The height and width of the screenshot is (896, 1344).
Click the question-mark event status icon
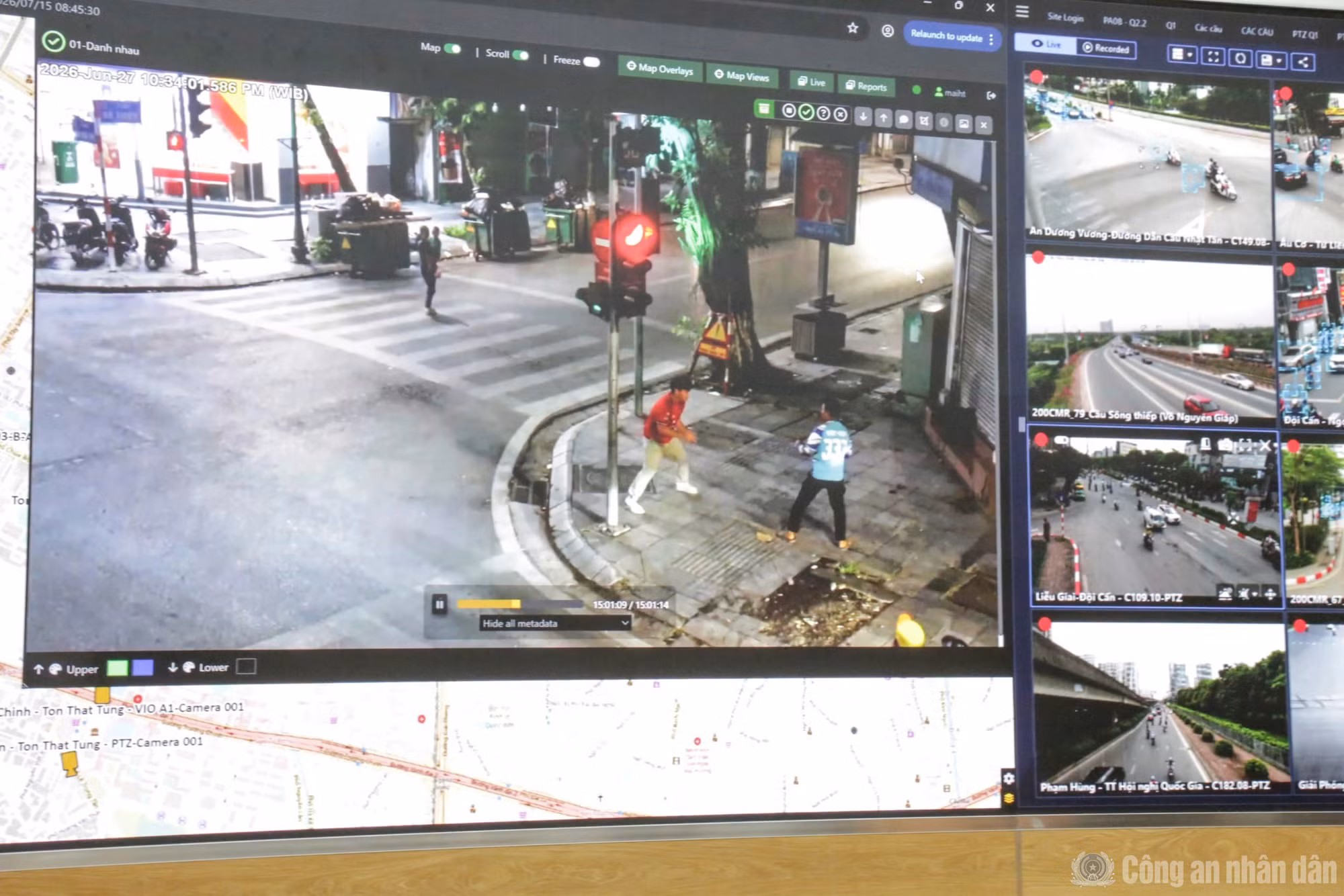(x=823, y=114)
